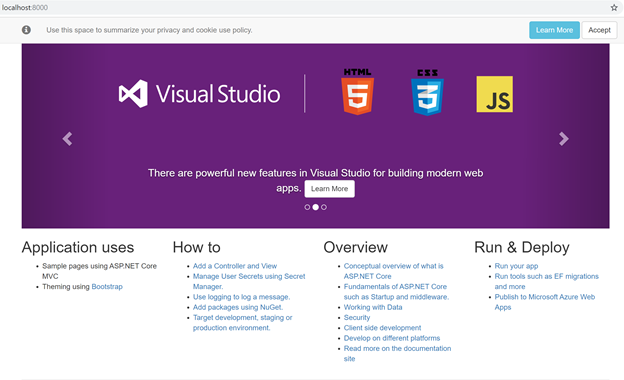Click the Run & Deploy heading
The image size is (624, 380).
pyautogui.click(x=522, y=247)
